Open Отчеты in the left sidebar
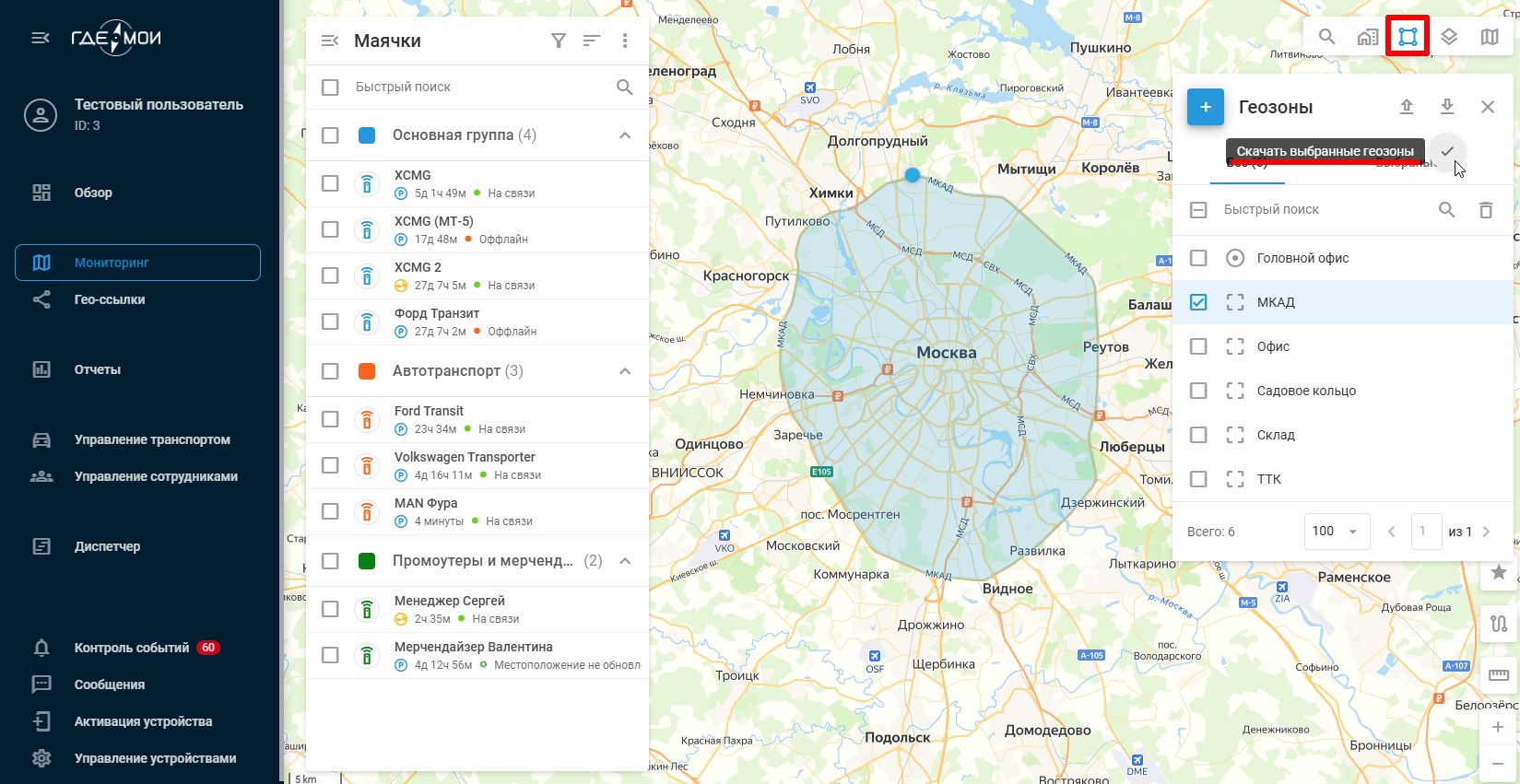1520x784 pixels. coord(98,369)
